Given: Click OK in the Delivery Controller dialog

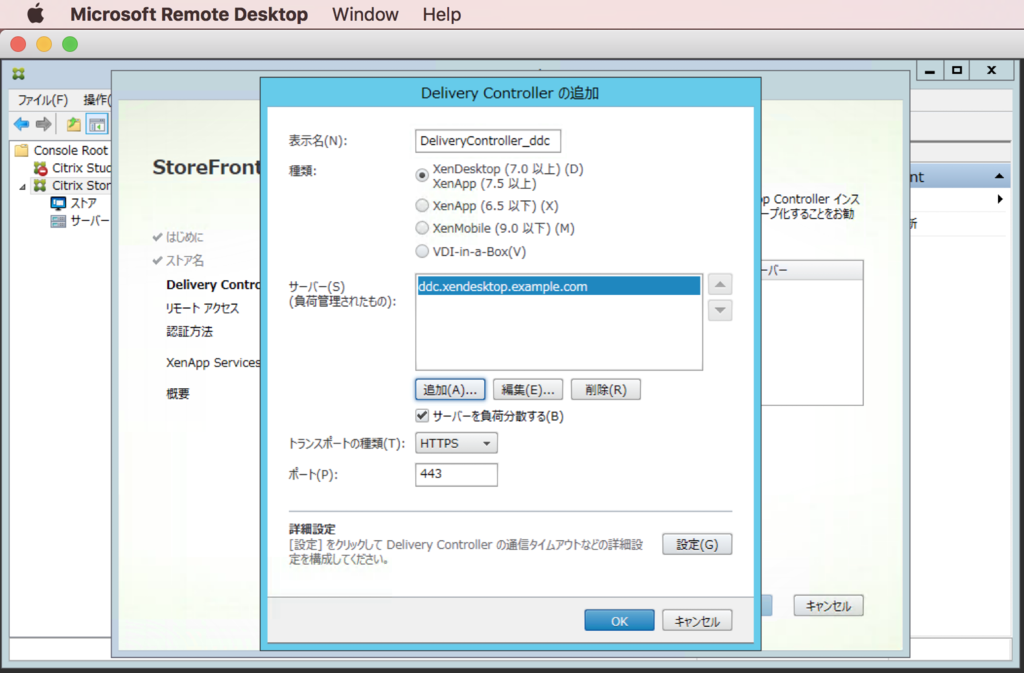Looking at the screenshot, I should pos(619,620).
